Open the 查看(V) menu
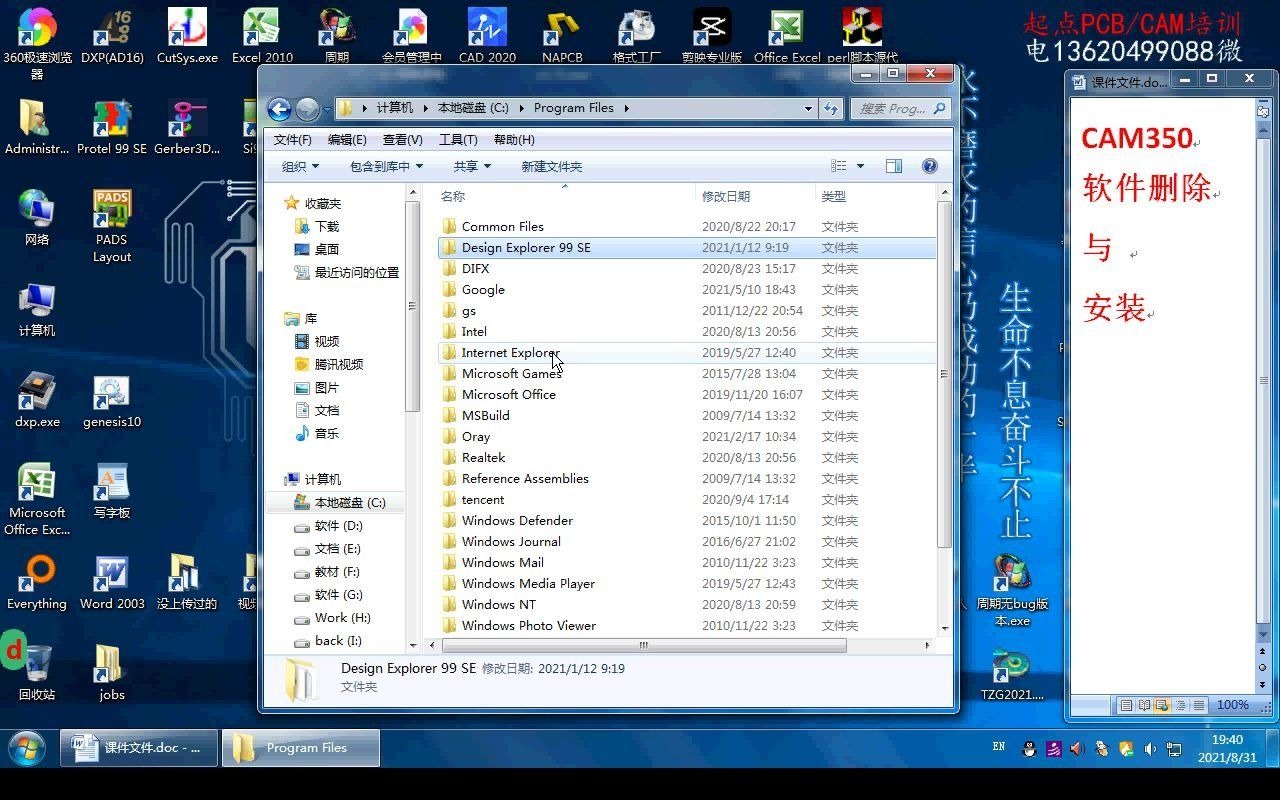 [402, 139]
